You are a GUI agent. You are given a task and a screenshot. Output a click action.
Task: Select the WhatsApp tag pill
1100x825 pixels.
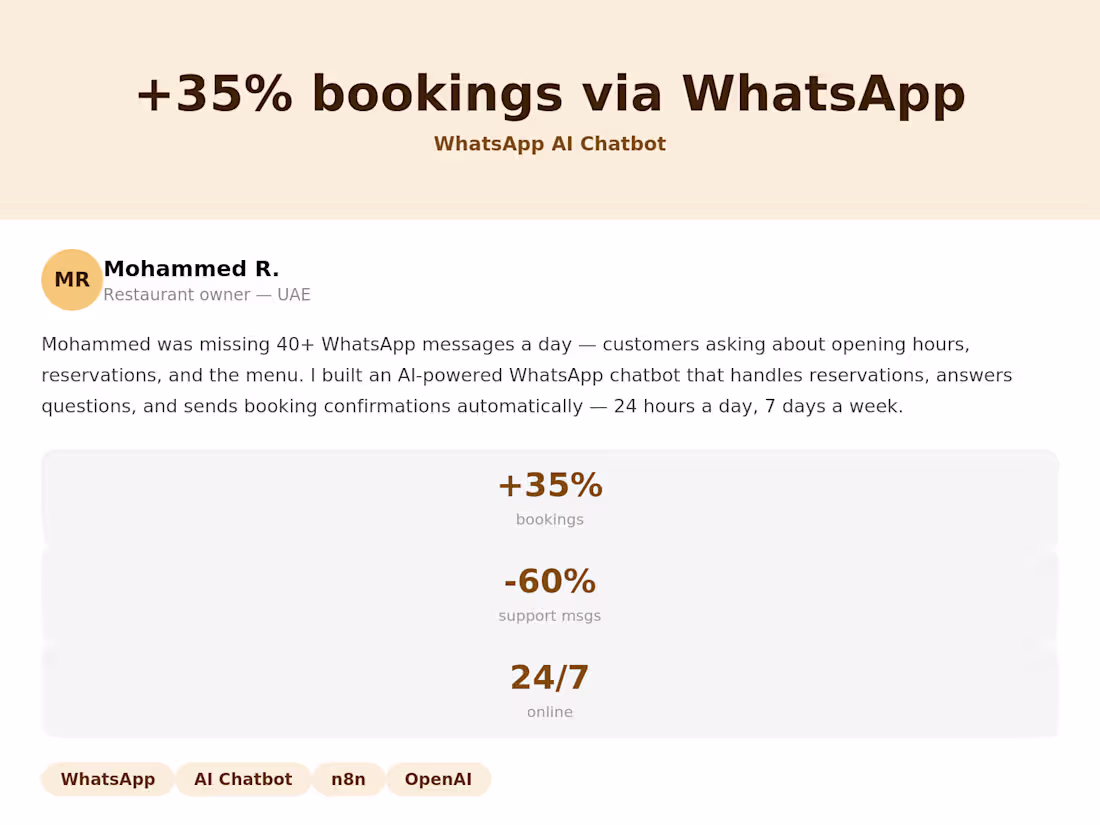pyautogui.click(x=108, y=779)
